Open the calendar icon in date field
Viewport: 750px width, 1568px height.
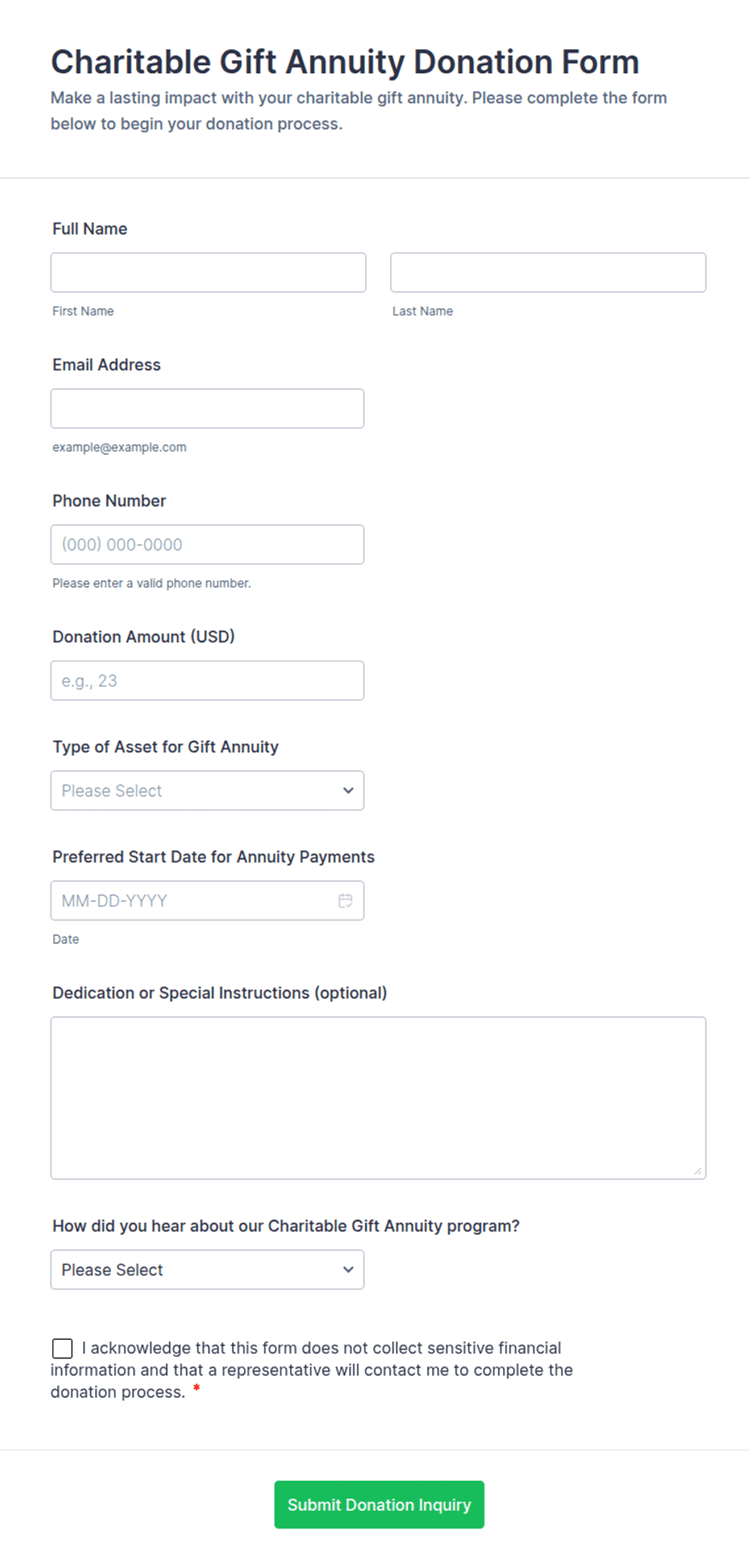click(345, 900)
